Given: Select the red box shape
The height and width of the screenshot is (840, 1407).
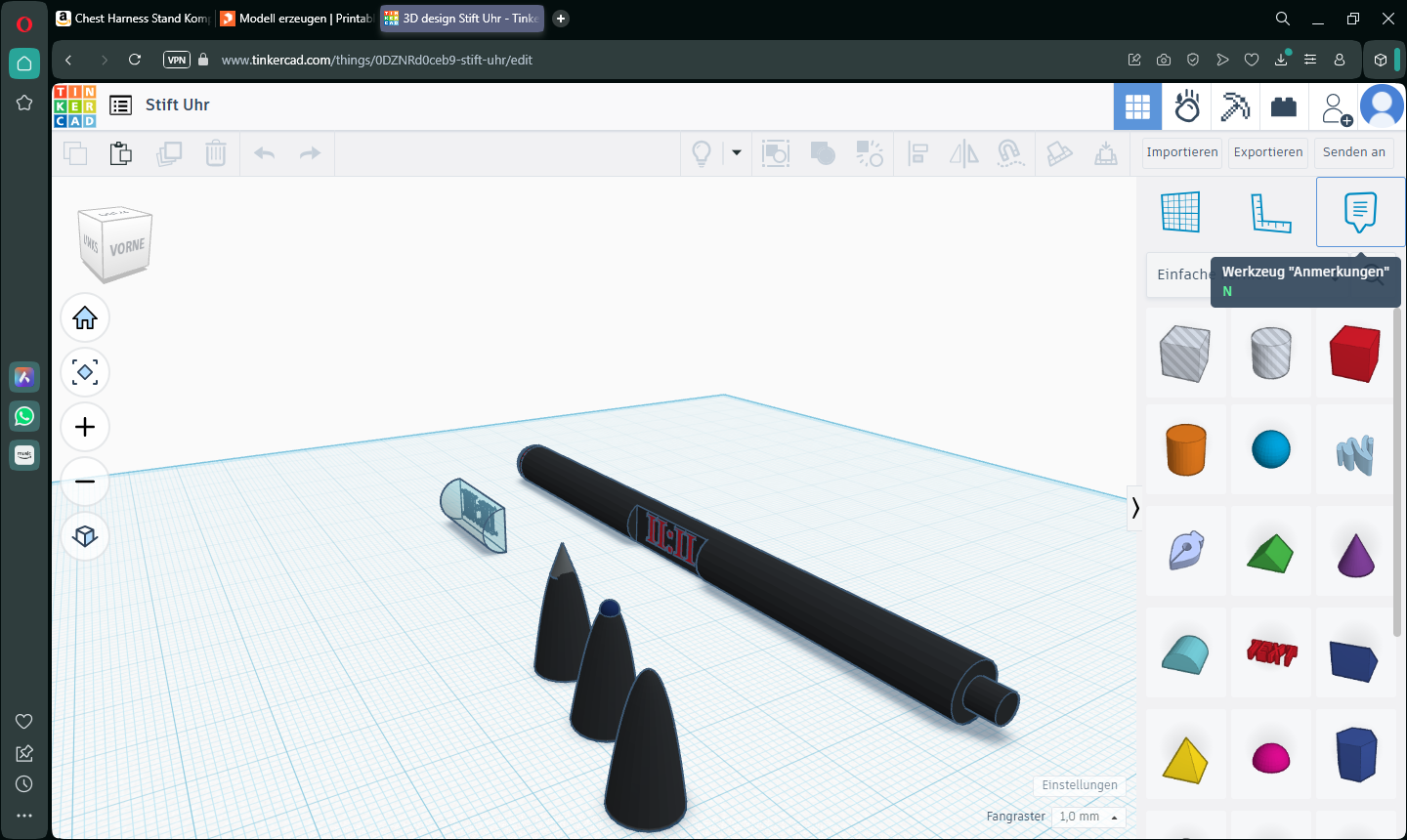Looking at the screenshot, I should (1355, 353).
